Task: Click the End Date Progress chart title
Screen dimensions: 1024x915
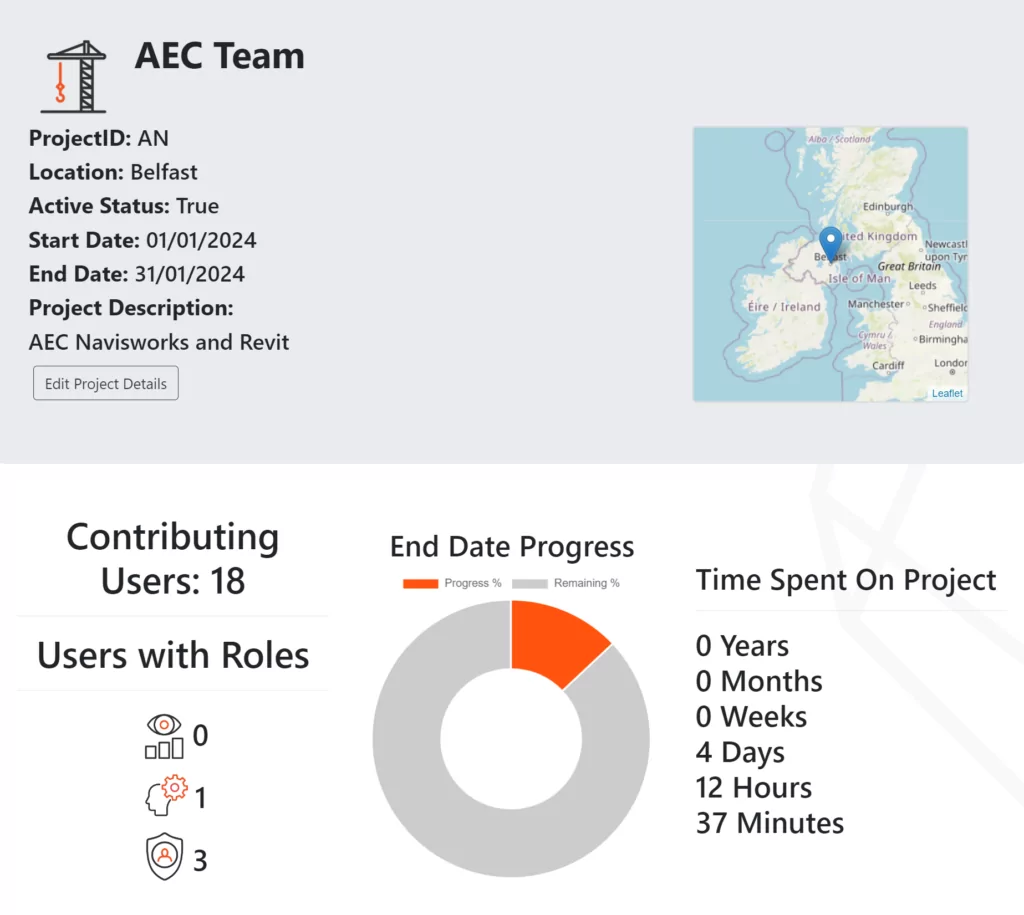Action: tap(512, 547)
